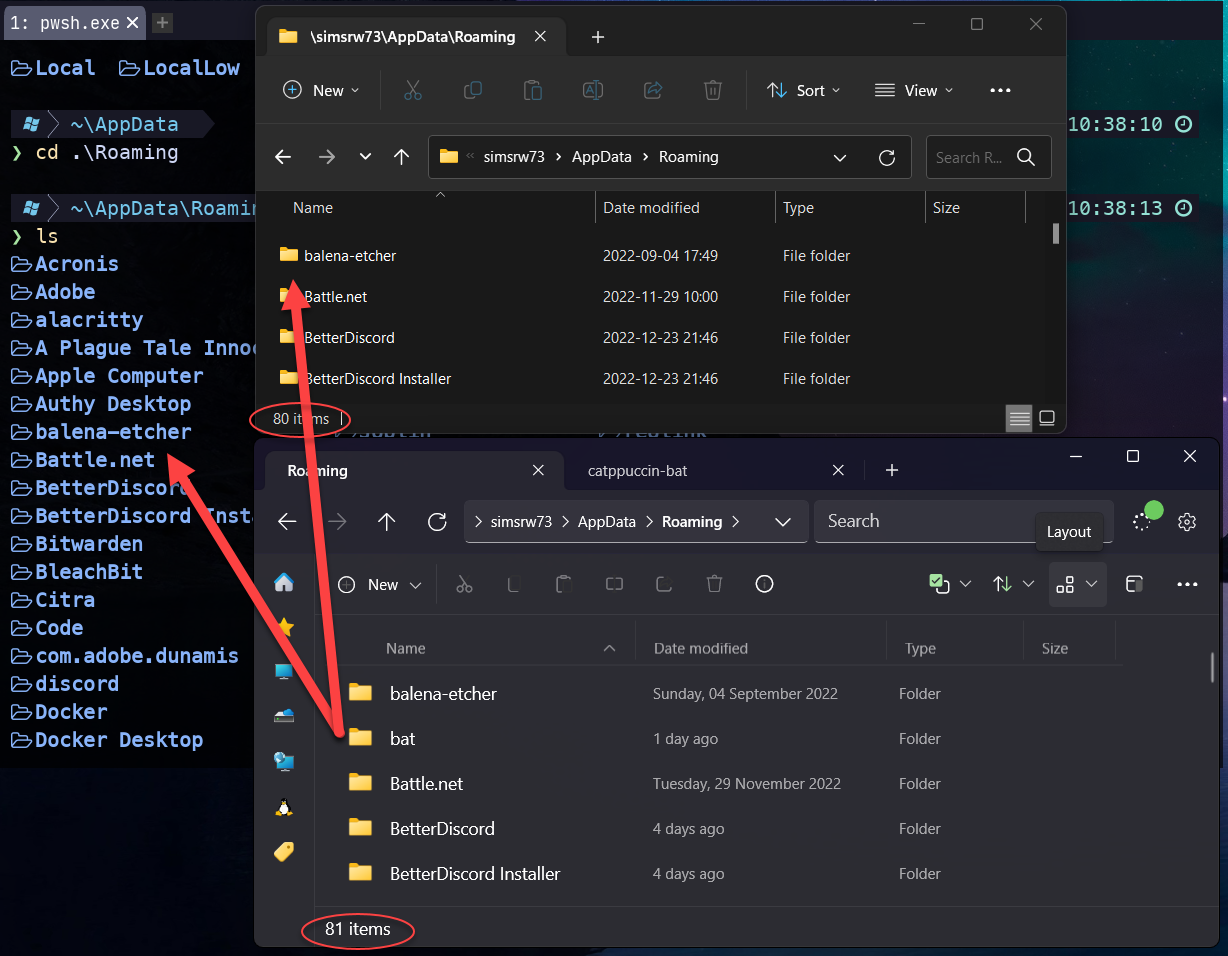Click simsrw73 breadcrumb in Explorer address bar
The height and width of the screenshot is (956, 1228).
pos(514,157)
